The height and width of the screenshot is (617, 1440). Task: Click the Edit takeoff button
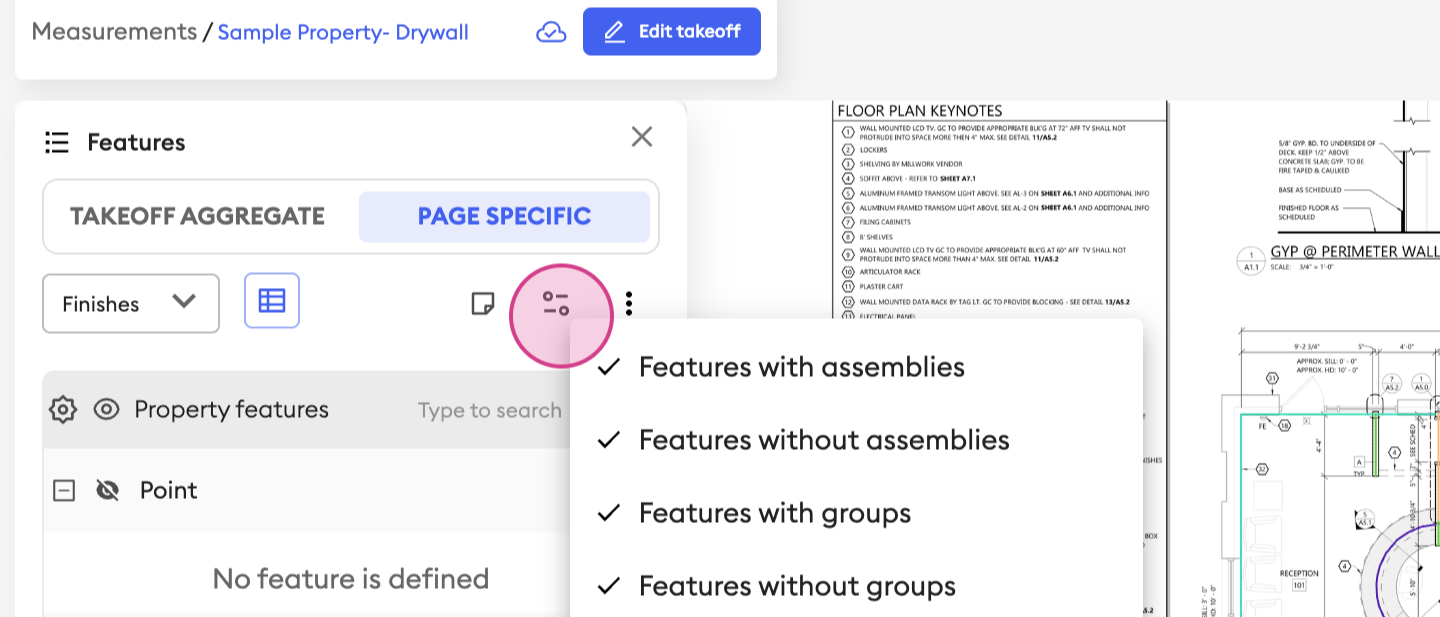click(x=672, y=32)
